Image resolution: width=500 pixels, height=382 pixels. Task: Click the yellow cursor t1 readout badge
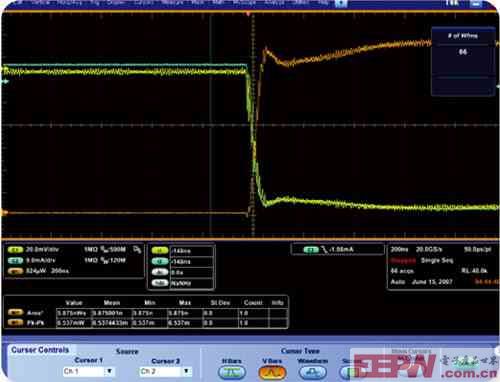point(160,251)
